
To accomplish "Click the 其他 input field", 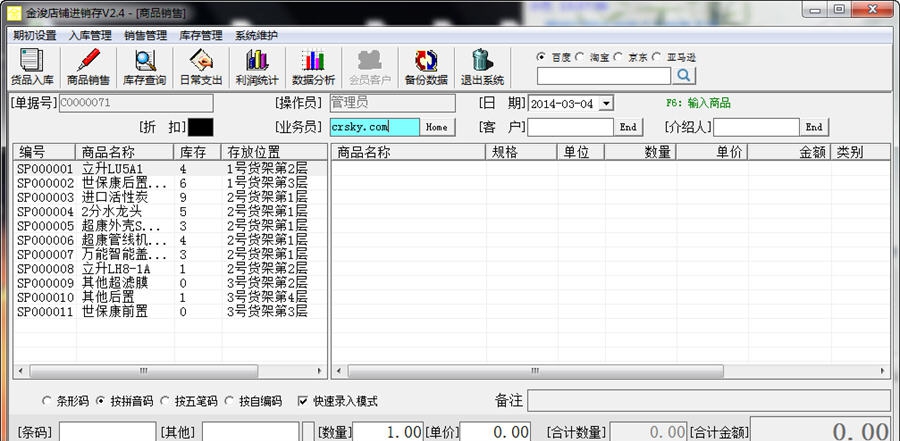I will point(250,432).
